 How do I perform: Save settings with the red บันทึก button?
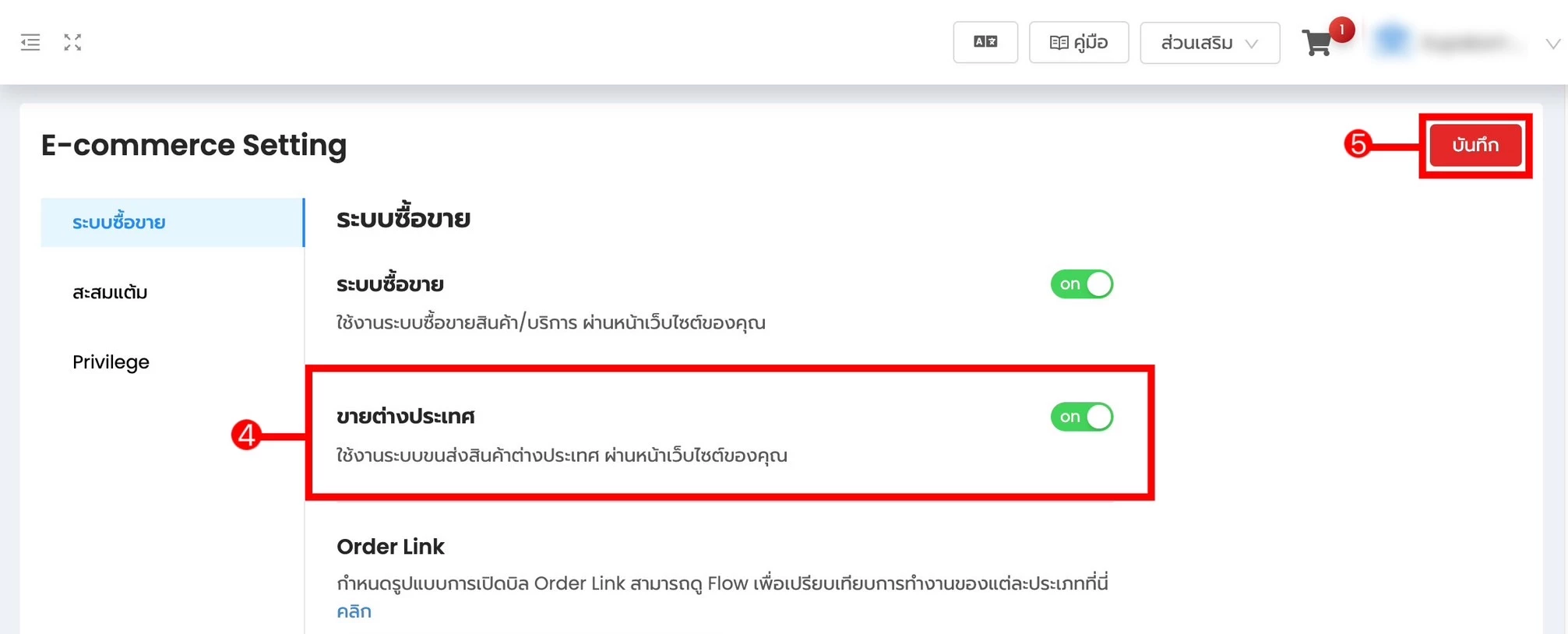point(1475,145)
